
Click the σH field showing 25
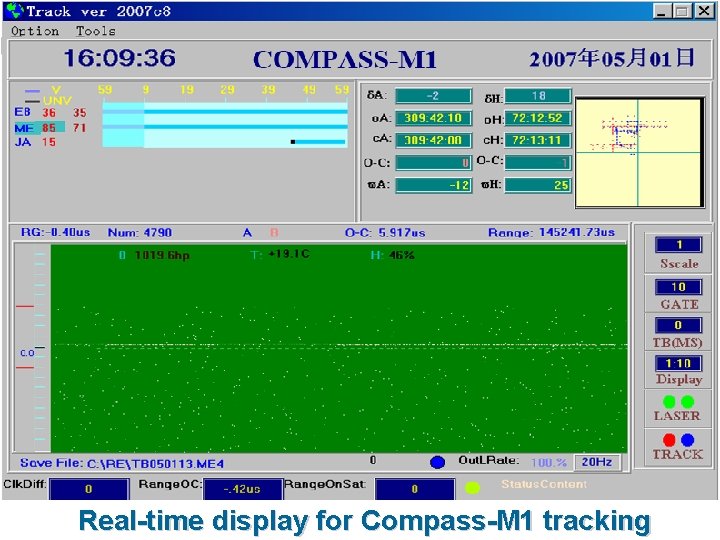pos(538,185)
